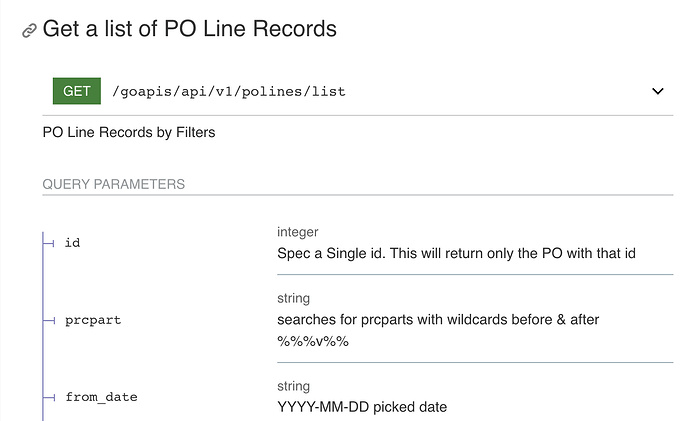Click the 'string' type label for from_date
This screenshot has height=421, width=690.
pyautogui.click(x=294, y=386)
